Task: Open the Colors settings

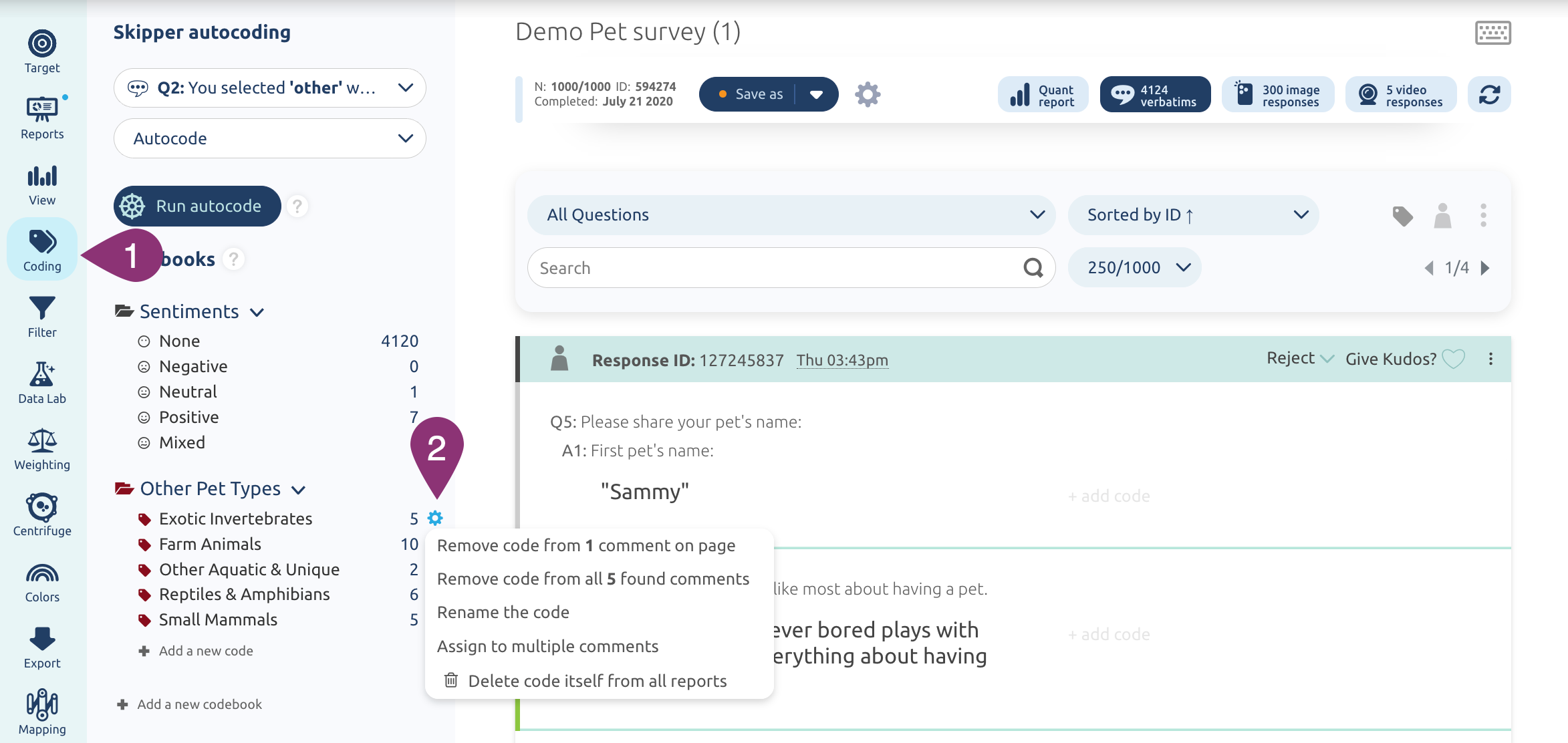Action: (x=42, y=582)
